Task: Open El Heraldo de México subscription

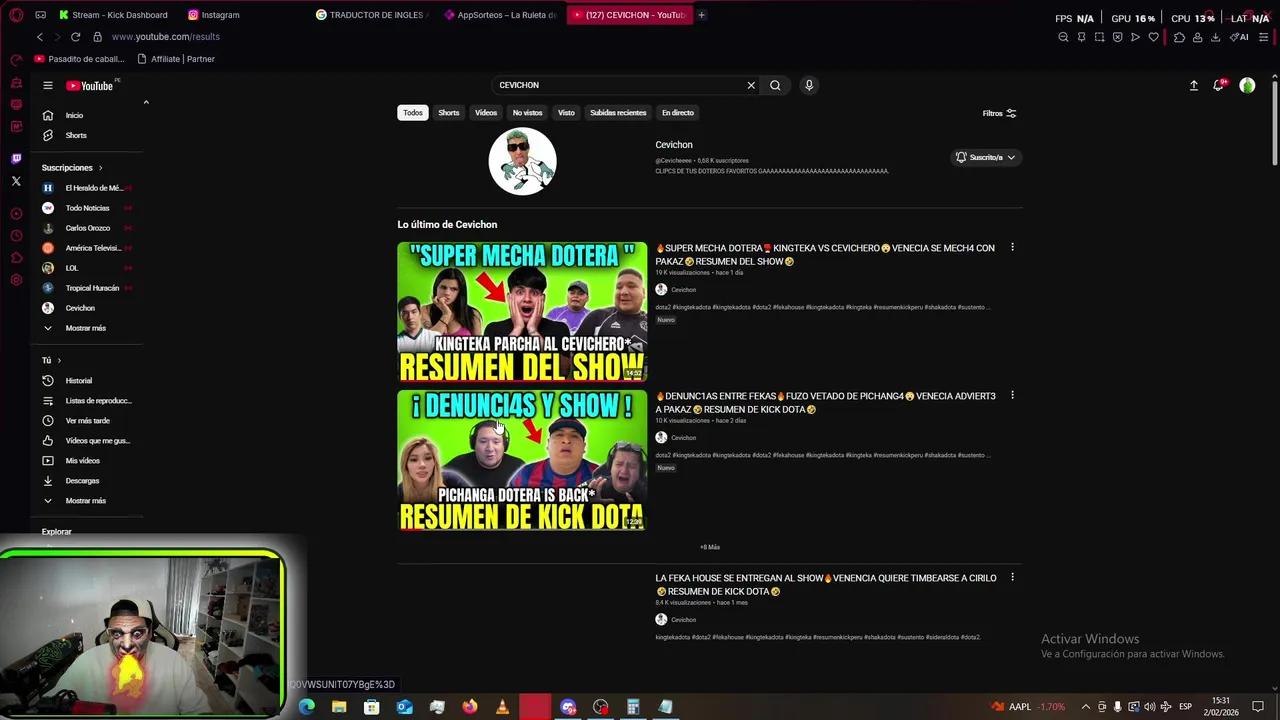Action: pos(87,188)
